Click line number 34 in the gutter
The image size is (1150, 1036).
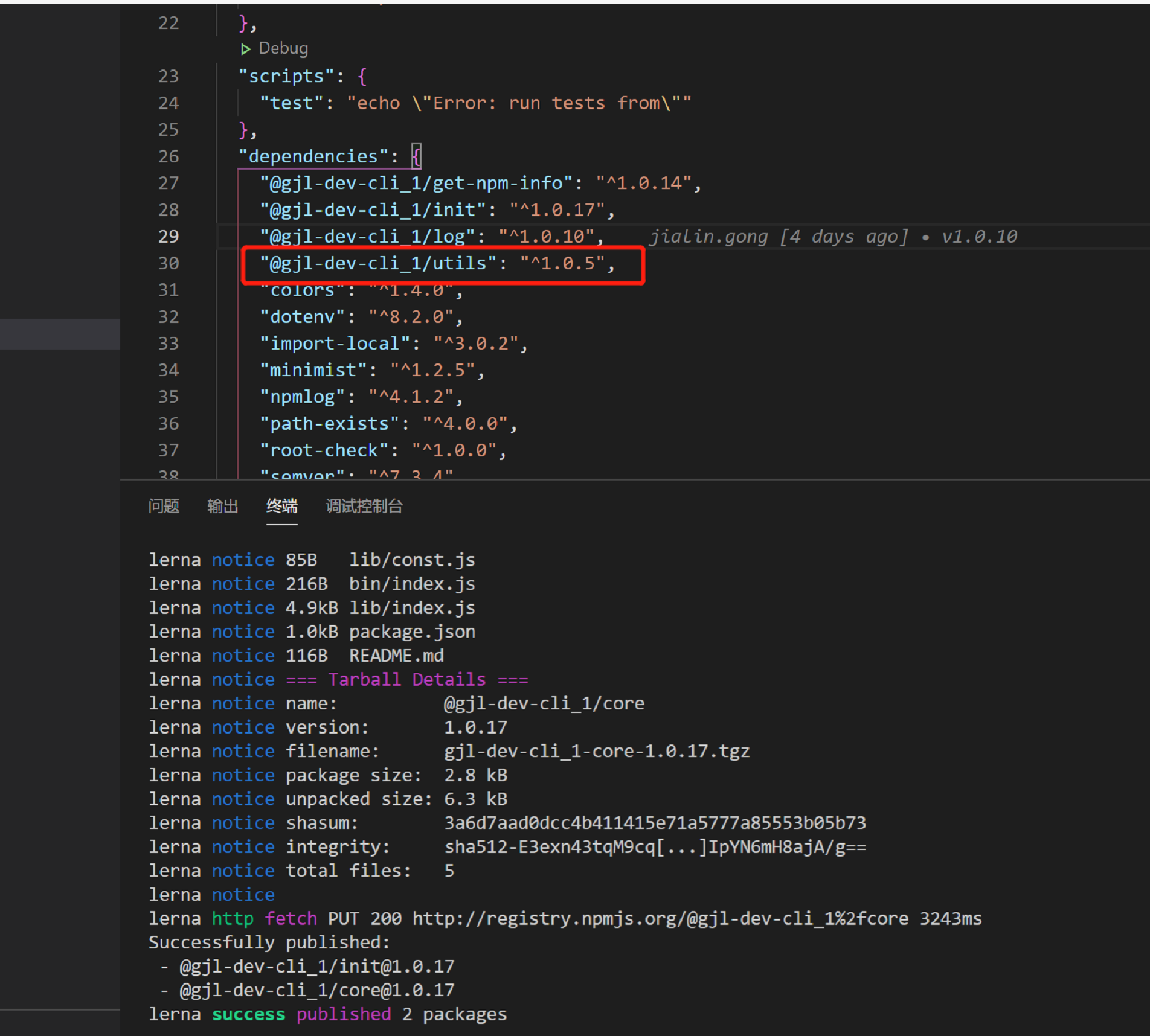tap(169, 370)
